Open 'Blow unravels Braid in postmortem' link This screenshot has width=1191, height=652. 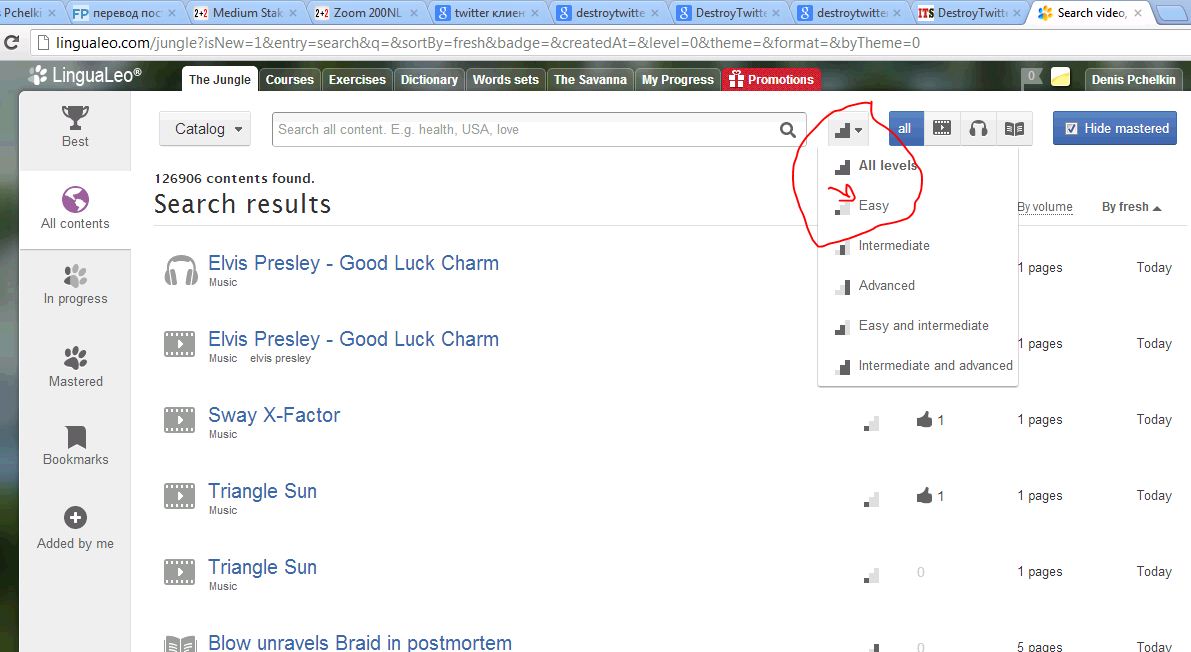[359, 642]
